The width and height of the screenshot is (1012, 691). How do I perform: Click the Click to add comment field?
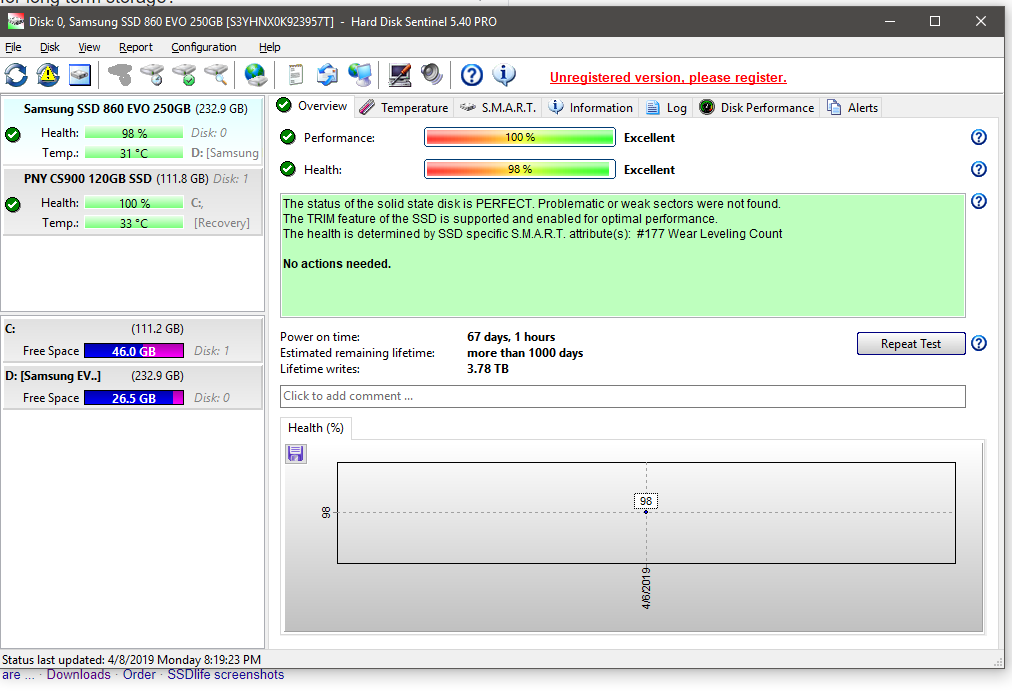(623, 396)
